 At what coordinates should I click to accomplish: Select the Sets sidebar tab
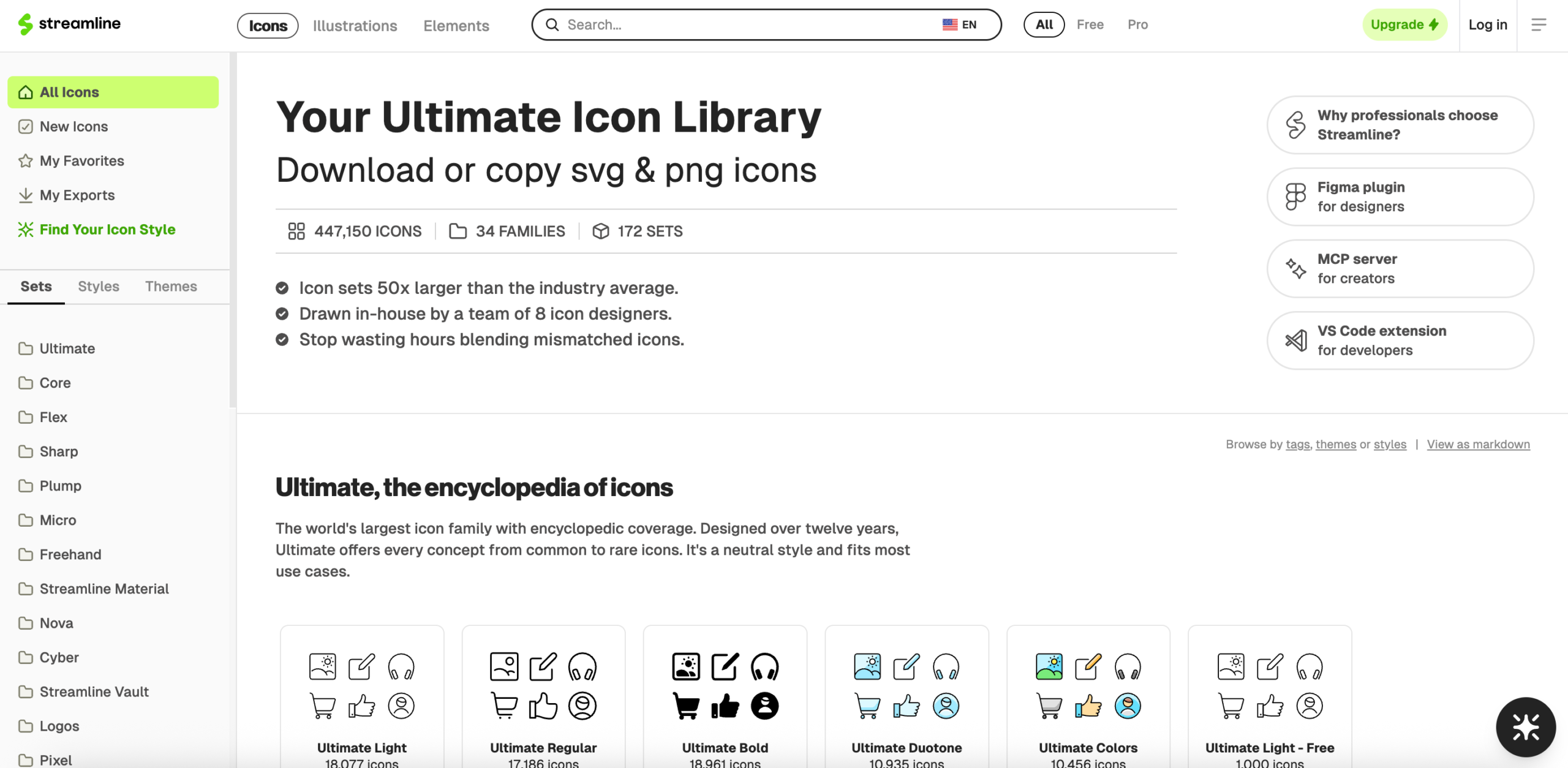(x=36, y=286)
